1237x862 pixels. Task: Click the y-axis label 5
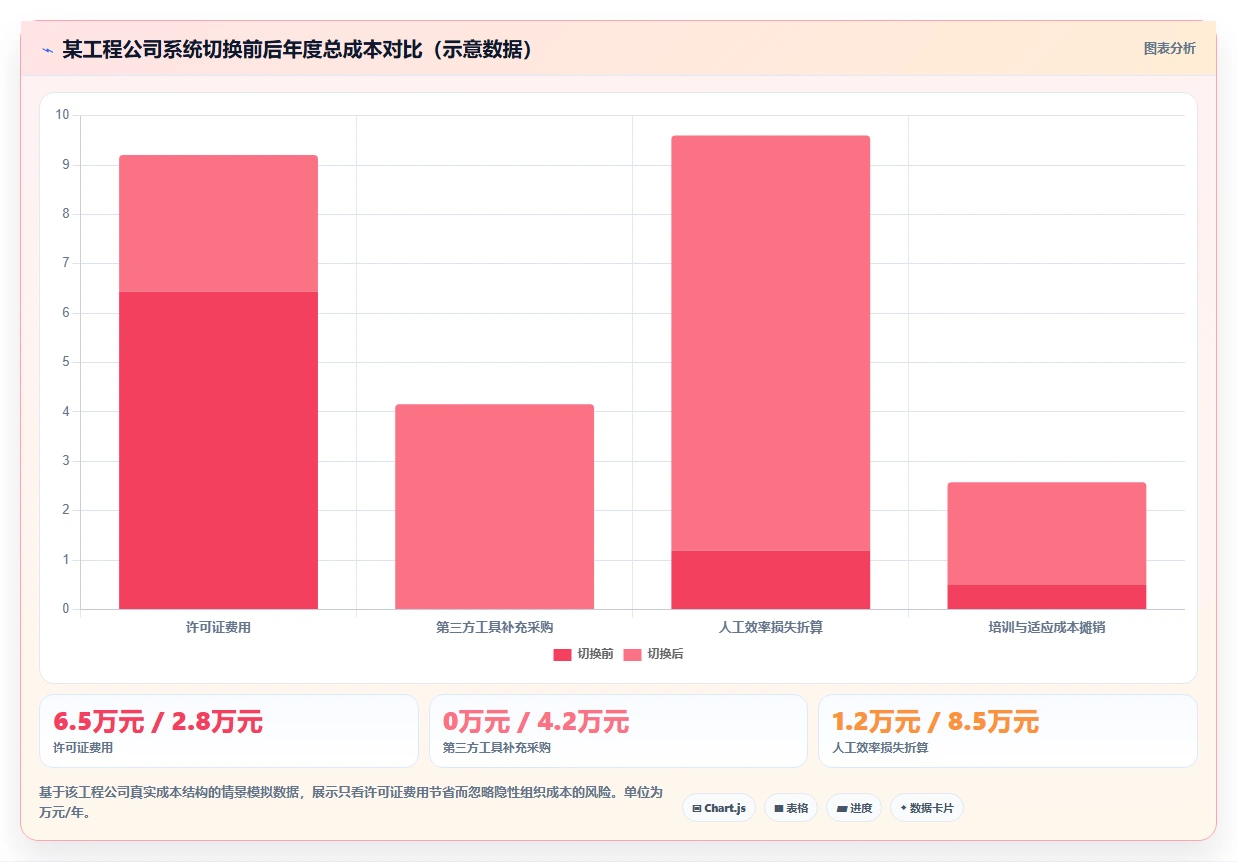[65, 362]
